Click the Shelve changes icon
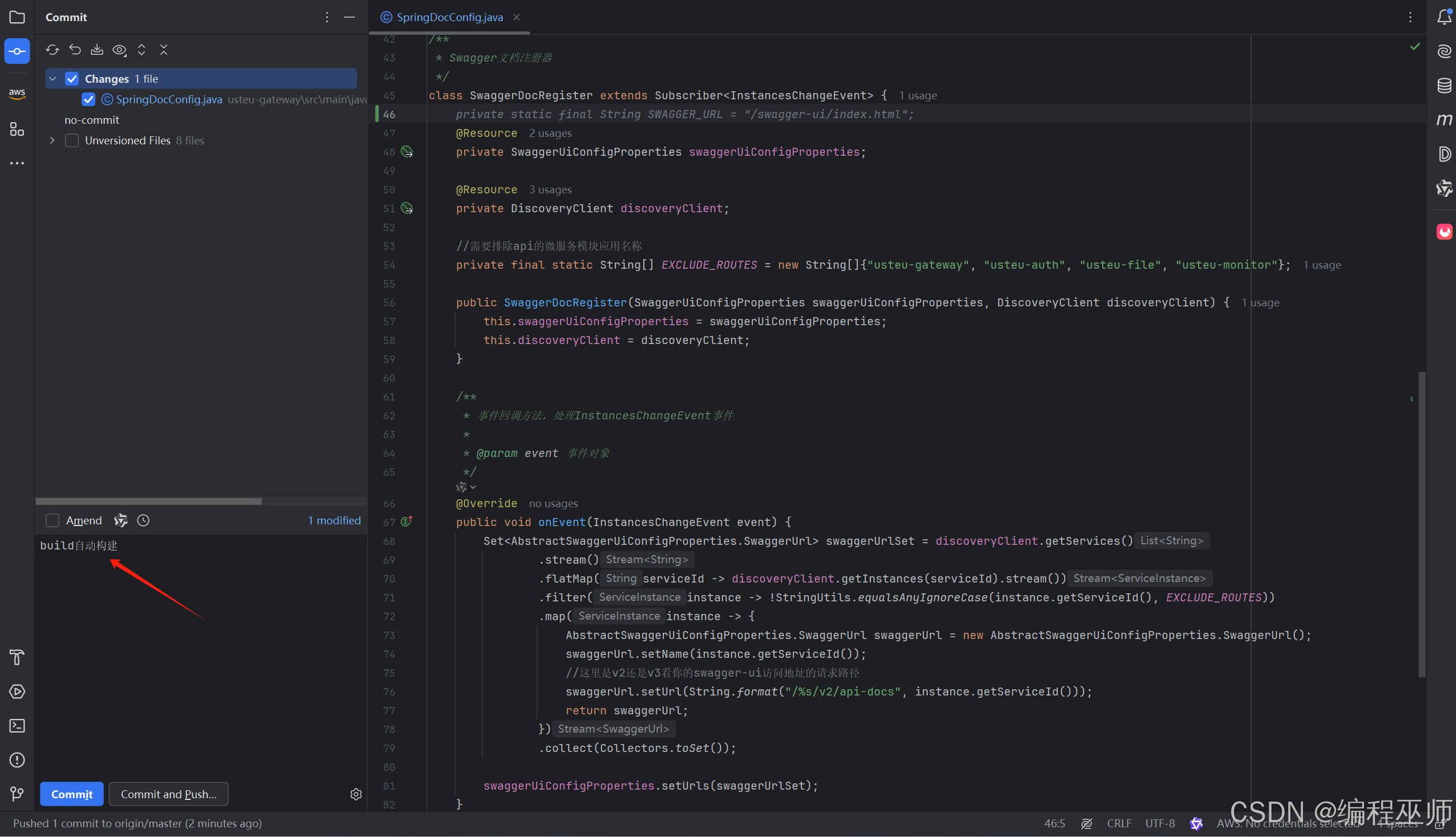The image size is (1456, 837). 97,50
